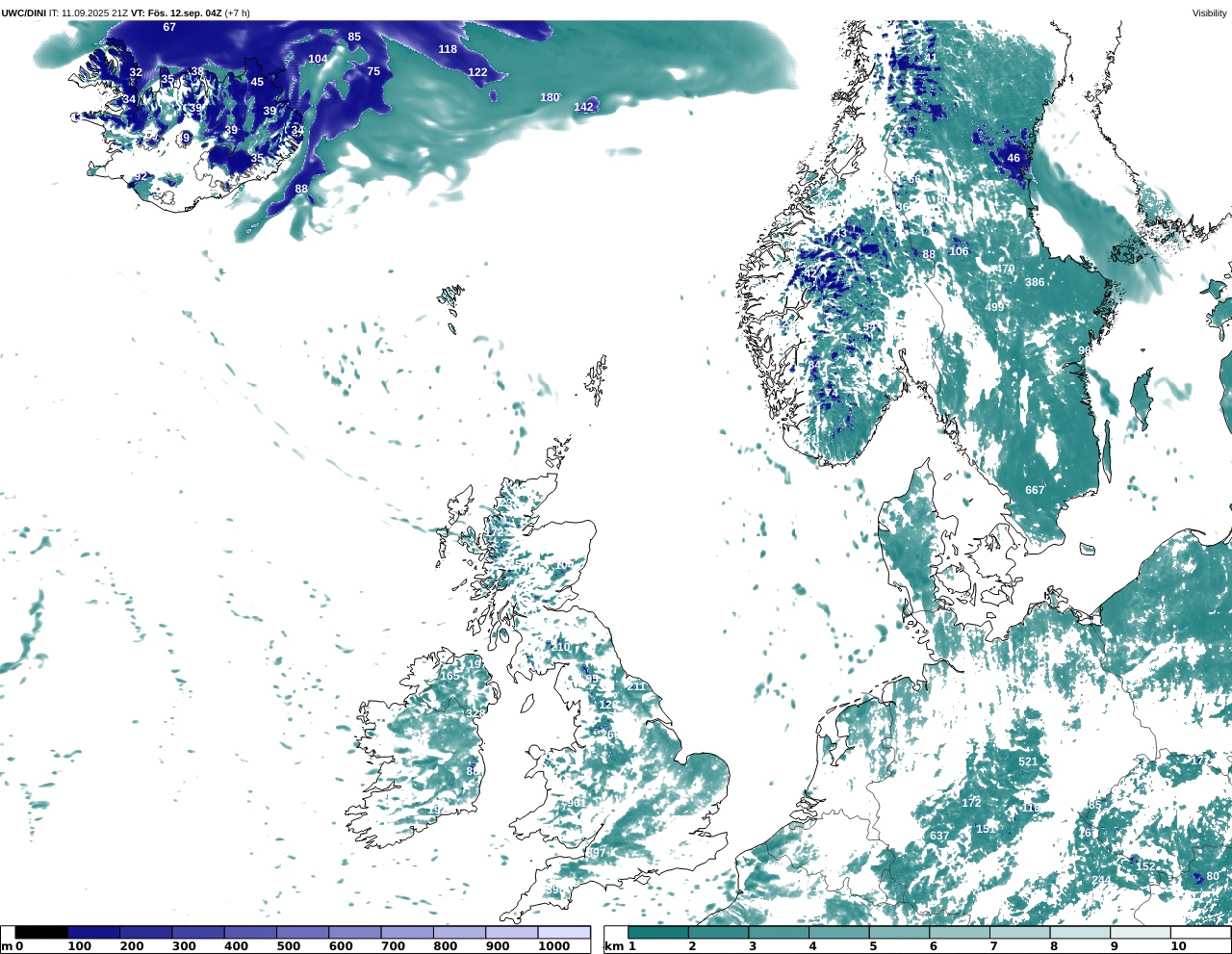Click the 'IT: 11.09.2025 21Z' init time

(x=89, y=13)
